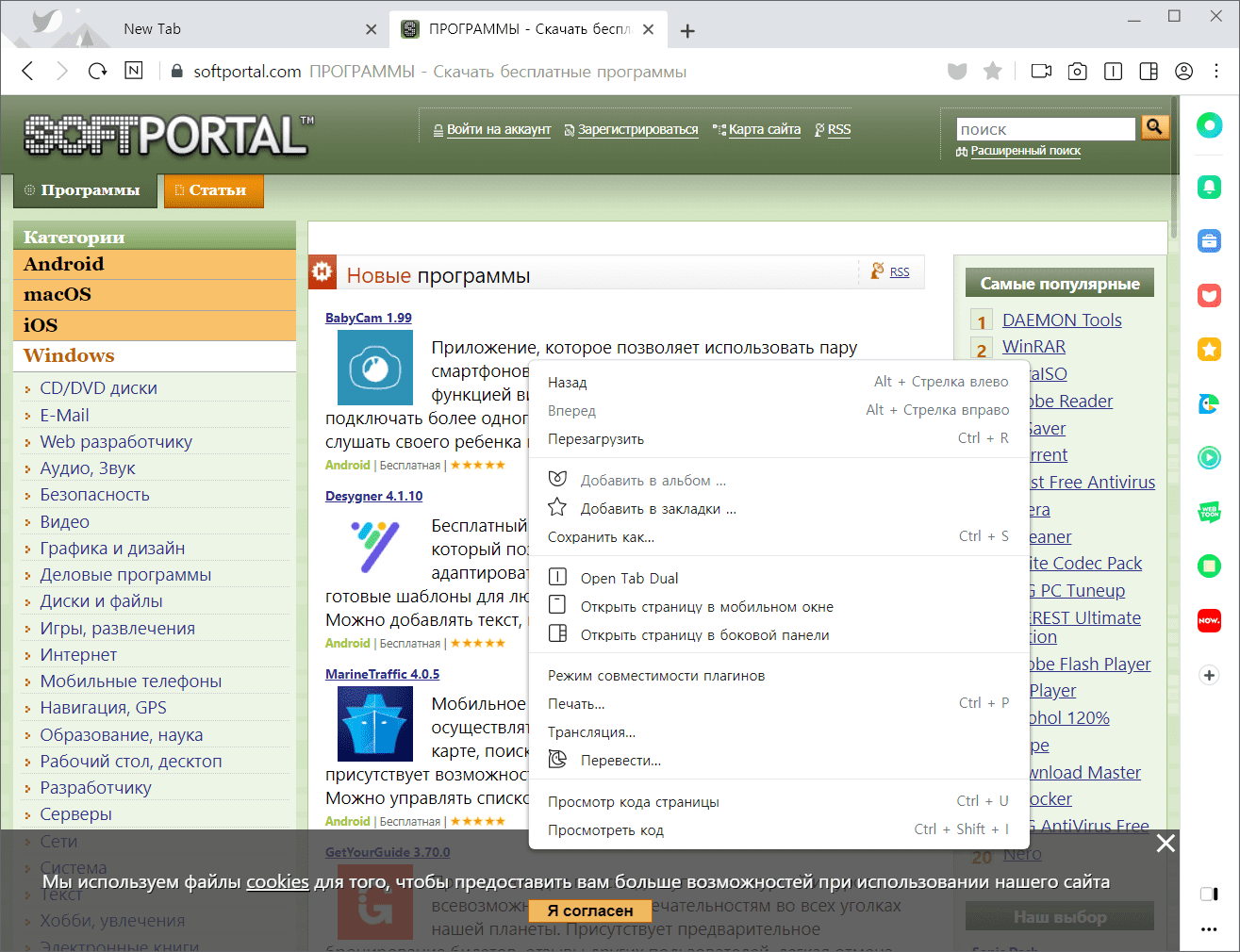Open the BabyCam 1.99 program link
The width and height of the screenshot is (1240, 952).
click(x=369, y=318)
